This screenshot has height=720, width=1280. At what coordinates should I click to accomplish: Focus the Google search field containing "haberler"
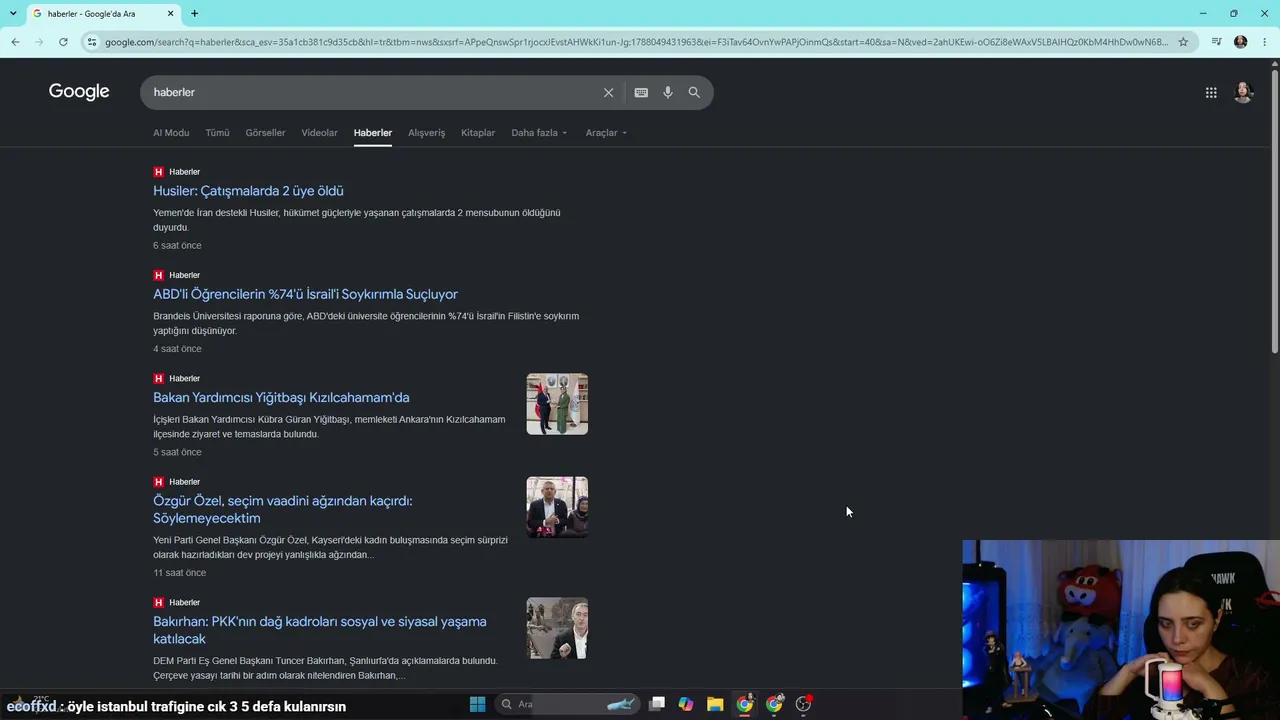pos(370,92)
